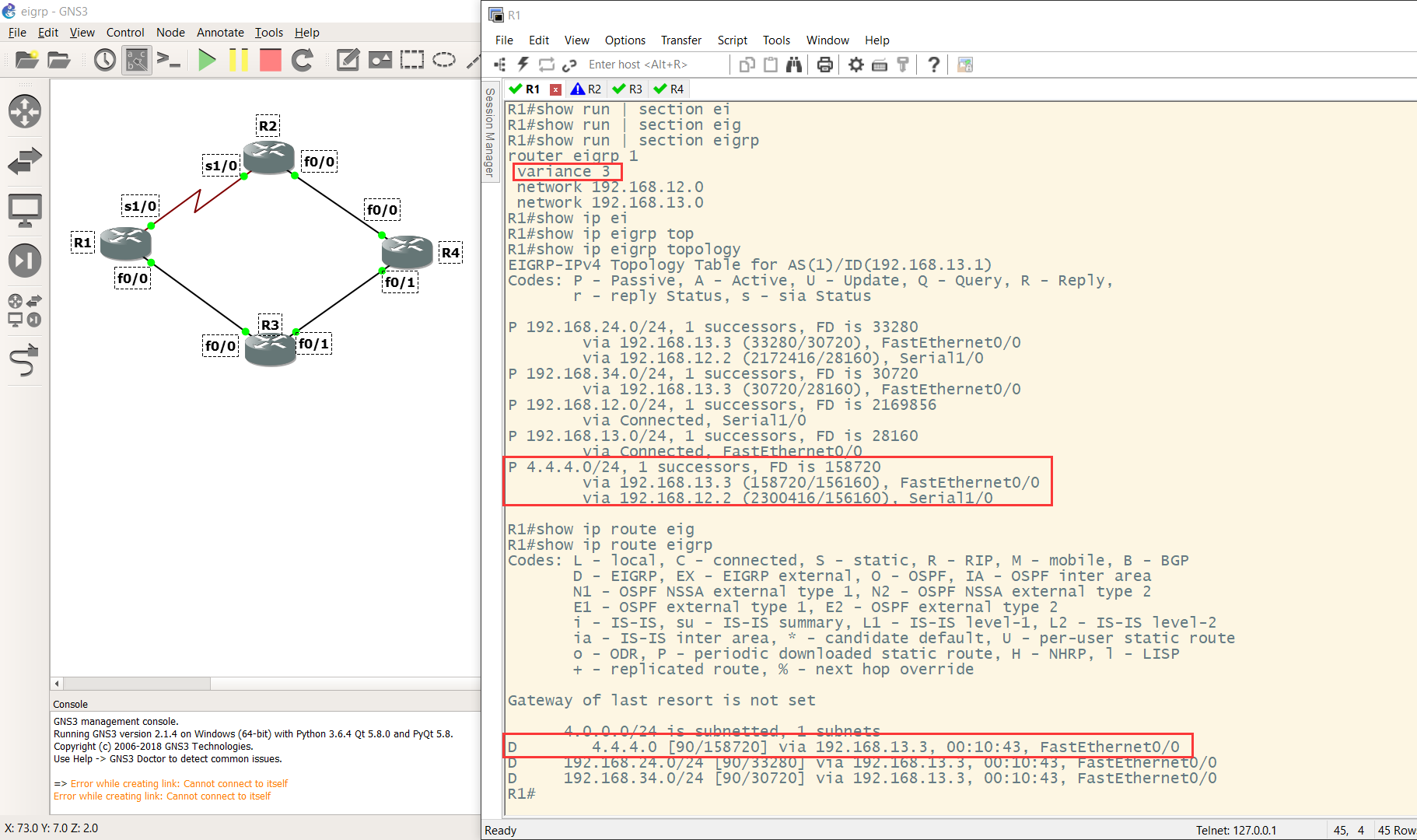Open console to all devices icon
Image resolution: width=1417 pixels, height=840 pixels.
tap(169, 60)
